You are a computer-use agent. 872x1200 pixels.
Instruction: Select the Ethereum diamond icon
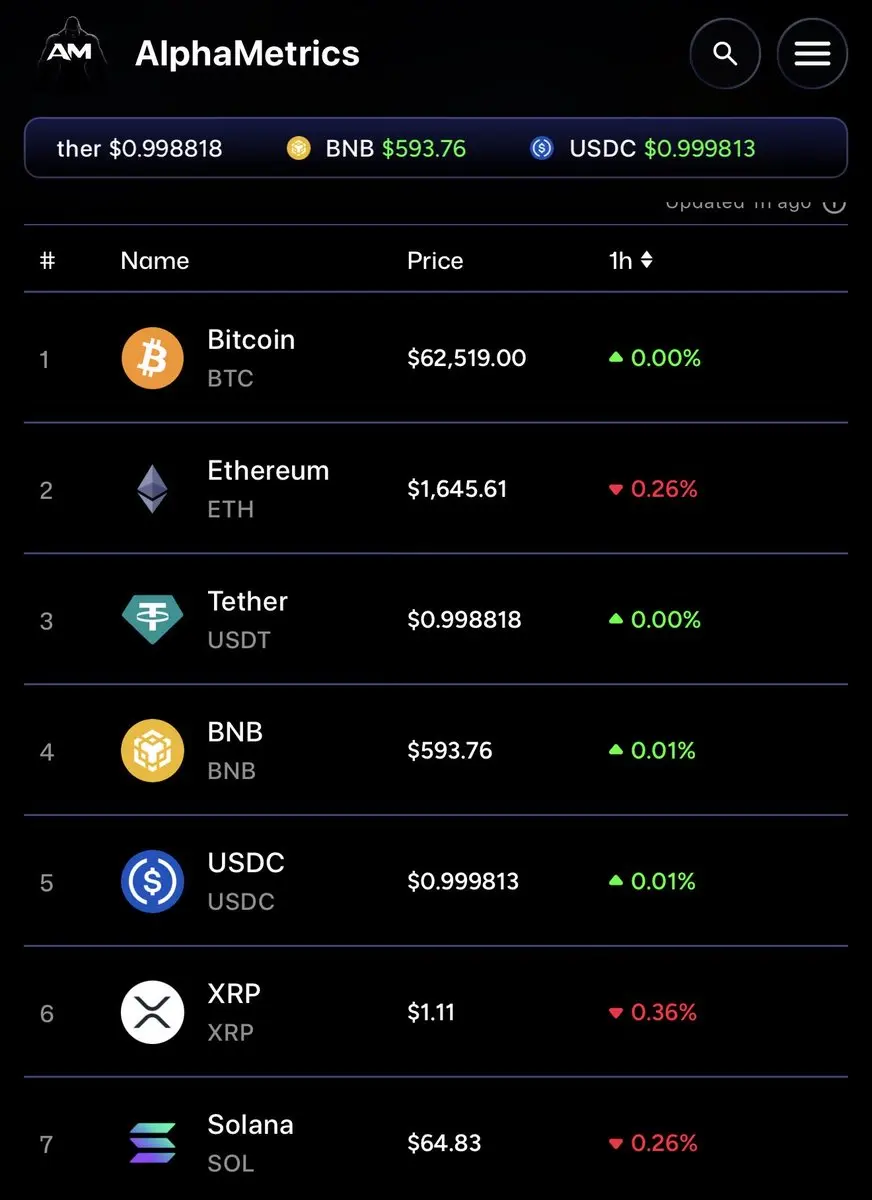click(152, 489)
